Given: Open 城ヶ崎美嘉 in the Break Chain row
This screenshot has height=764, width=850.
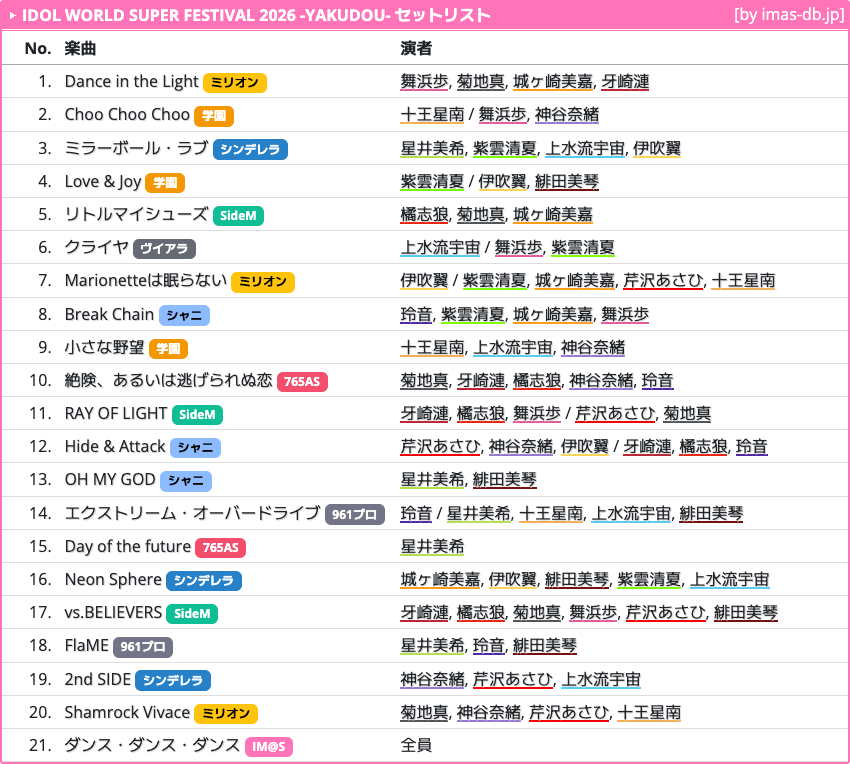Looking at the screenshot, I should pyautogui.click(x=553, y=314).
